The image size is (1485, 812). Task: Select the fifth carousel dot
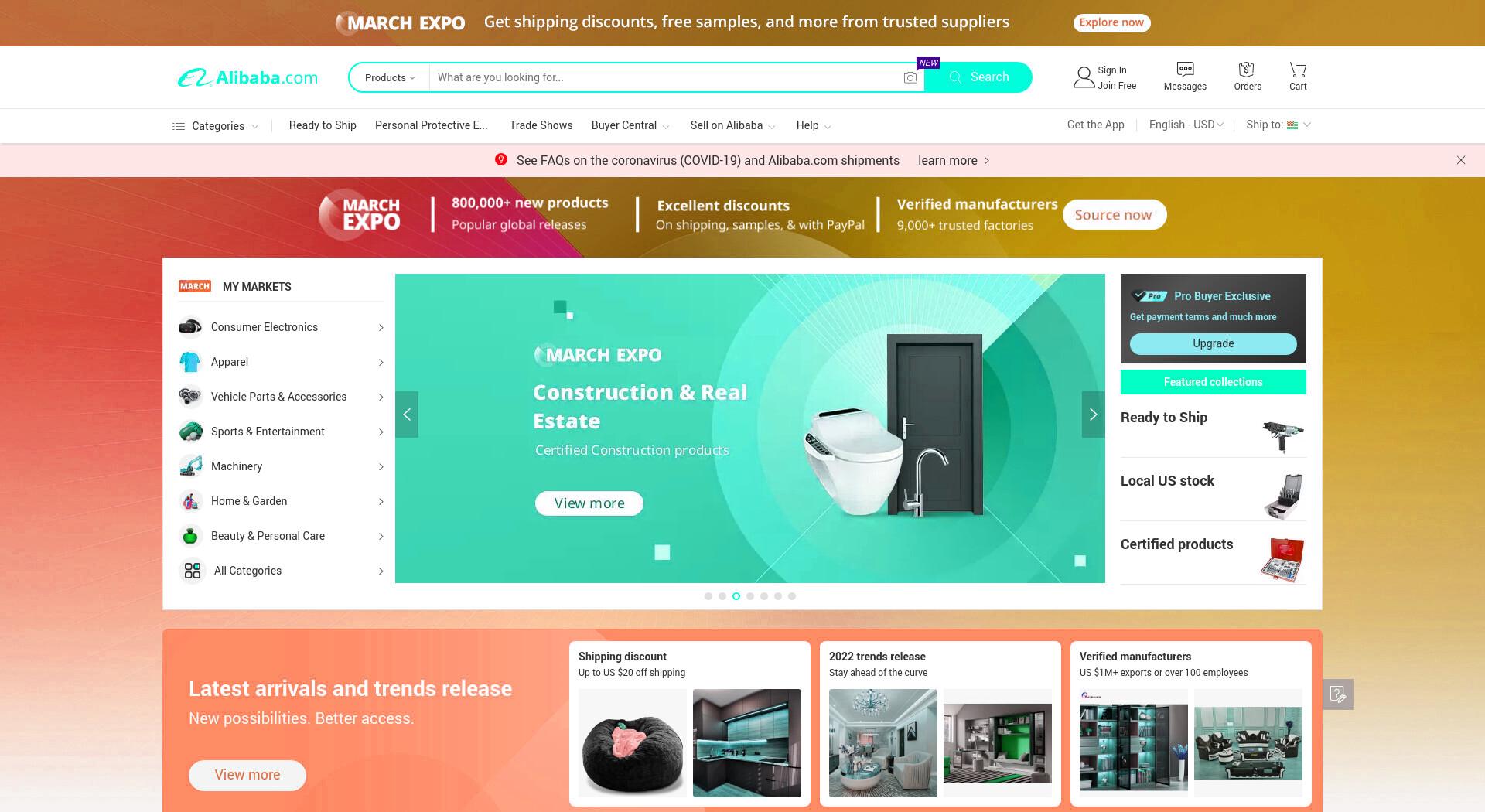click(x=764, y=596)
